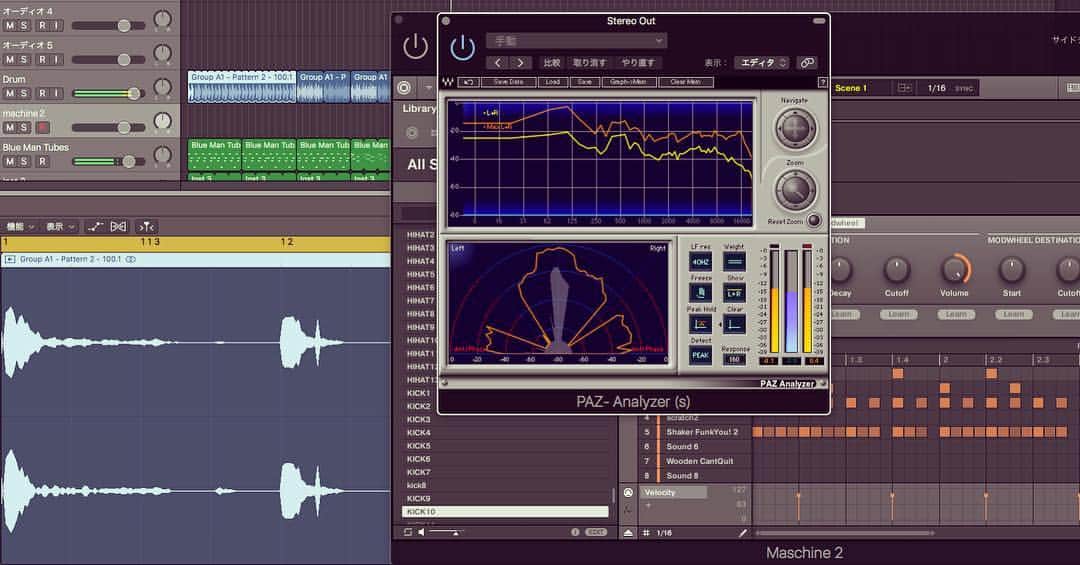Click the Show L+R button
Screen dimensions: 1080x565
(734, 293)
